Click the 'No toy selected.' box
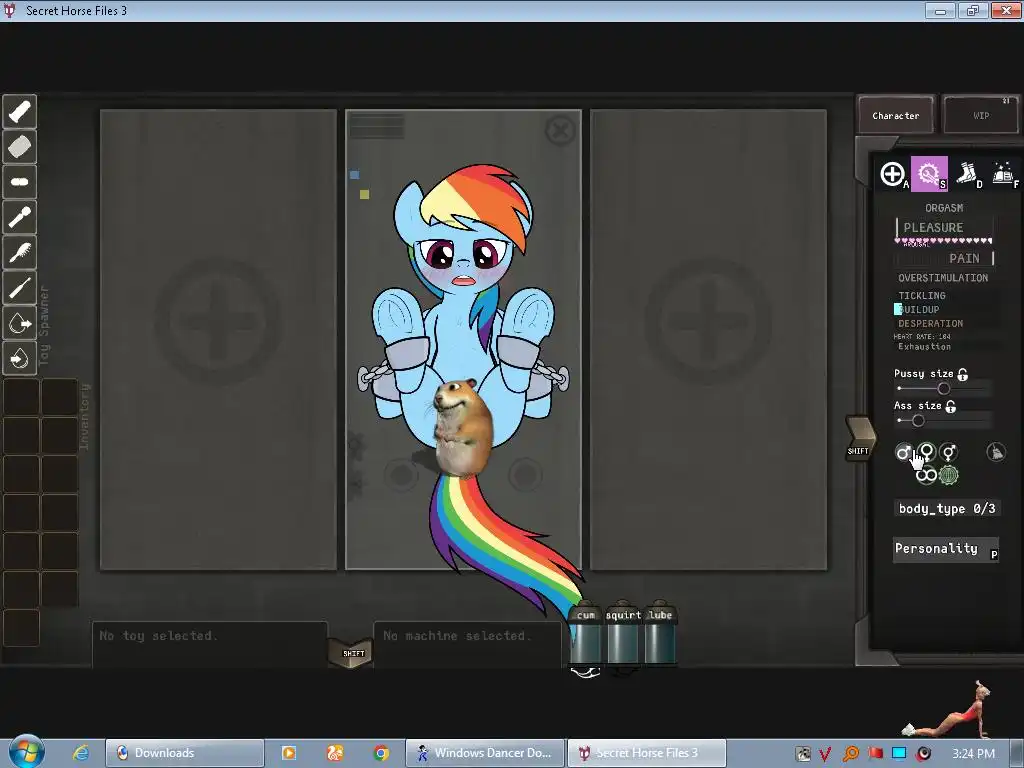Viewport: 1024px width, 768px height. click(x=210, y=644)
